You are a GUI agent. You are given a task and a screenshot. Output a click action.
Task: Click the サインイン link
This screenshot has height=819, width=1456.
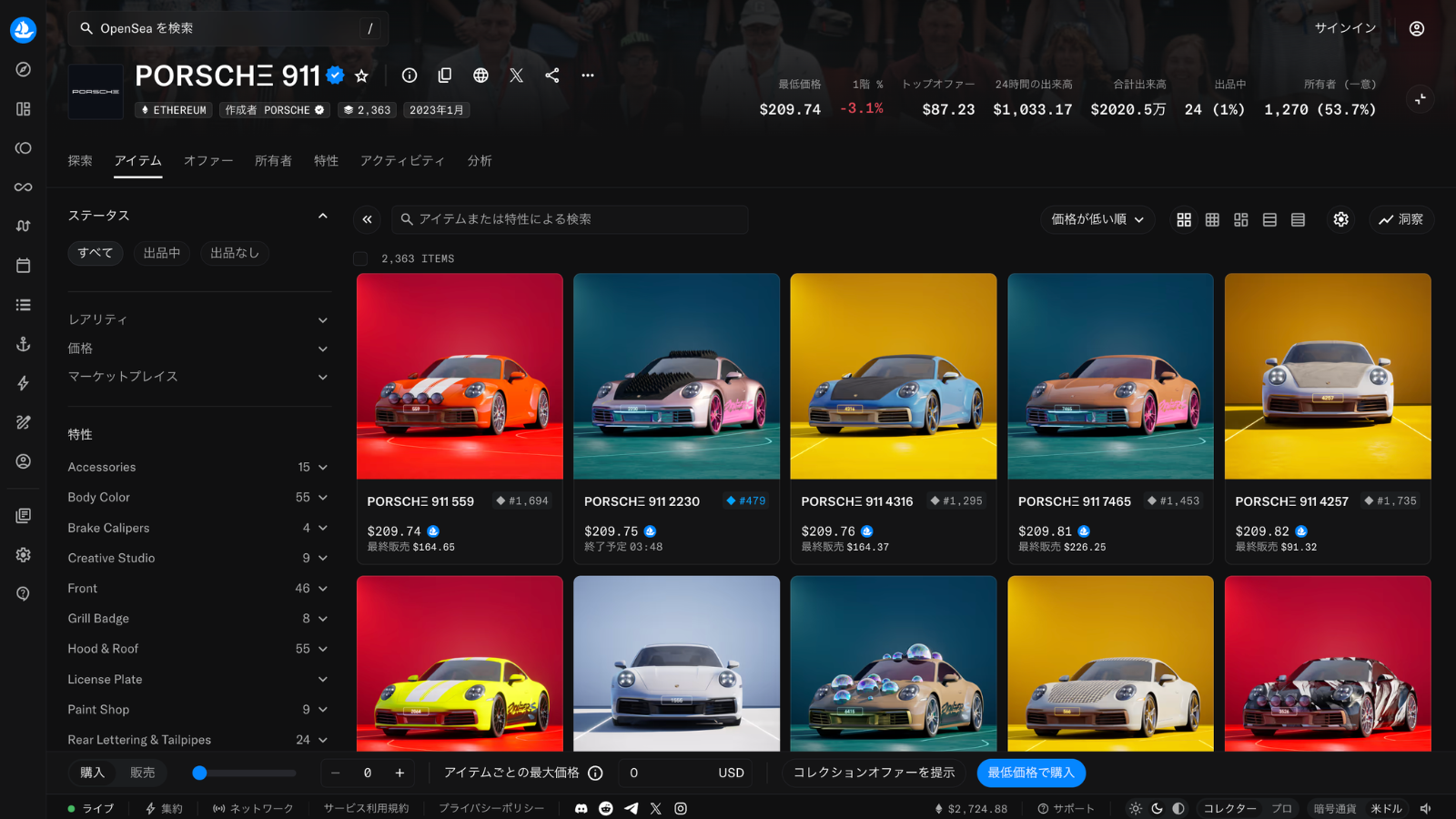(x=1345, y=28)
